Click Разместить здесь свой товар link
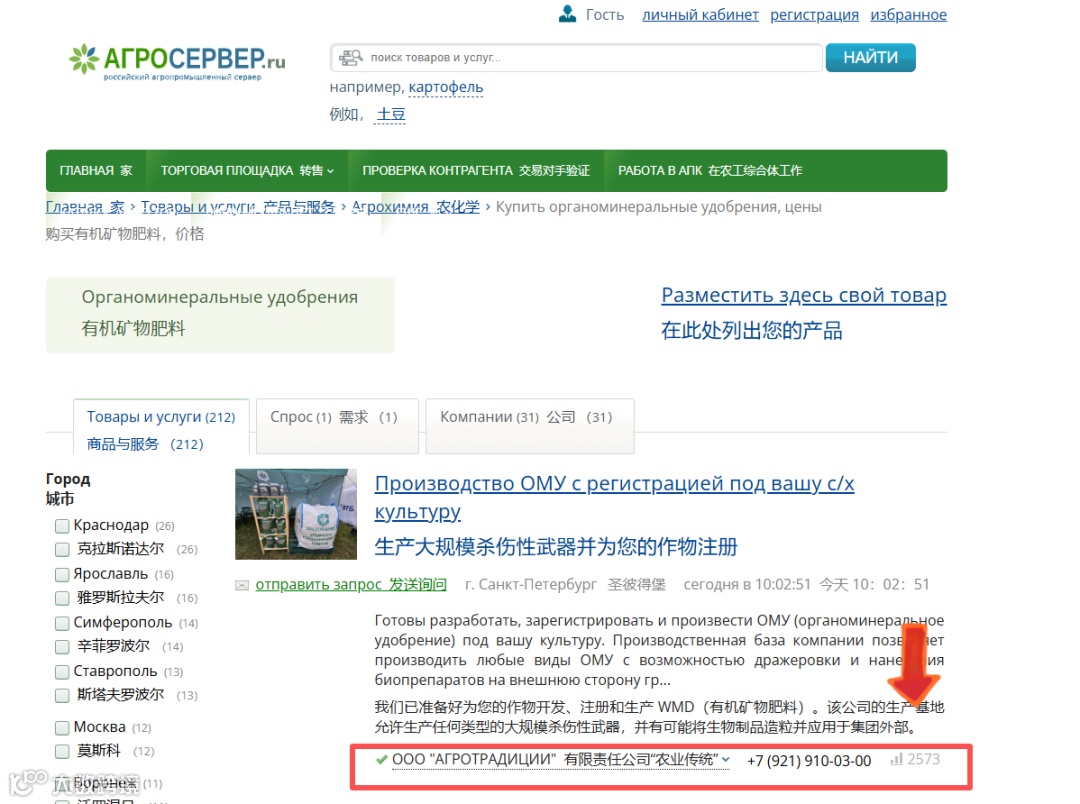The height and width of the screenshot is (804, 1080). click(x=804, y=296)
